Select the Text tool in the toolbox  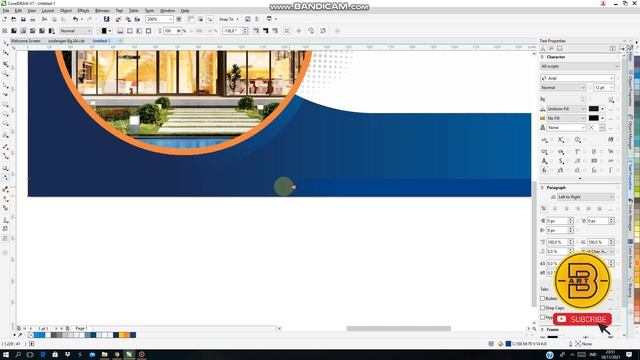[5, 135]
